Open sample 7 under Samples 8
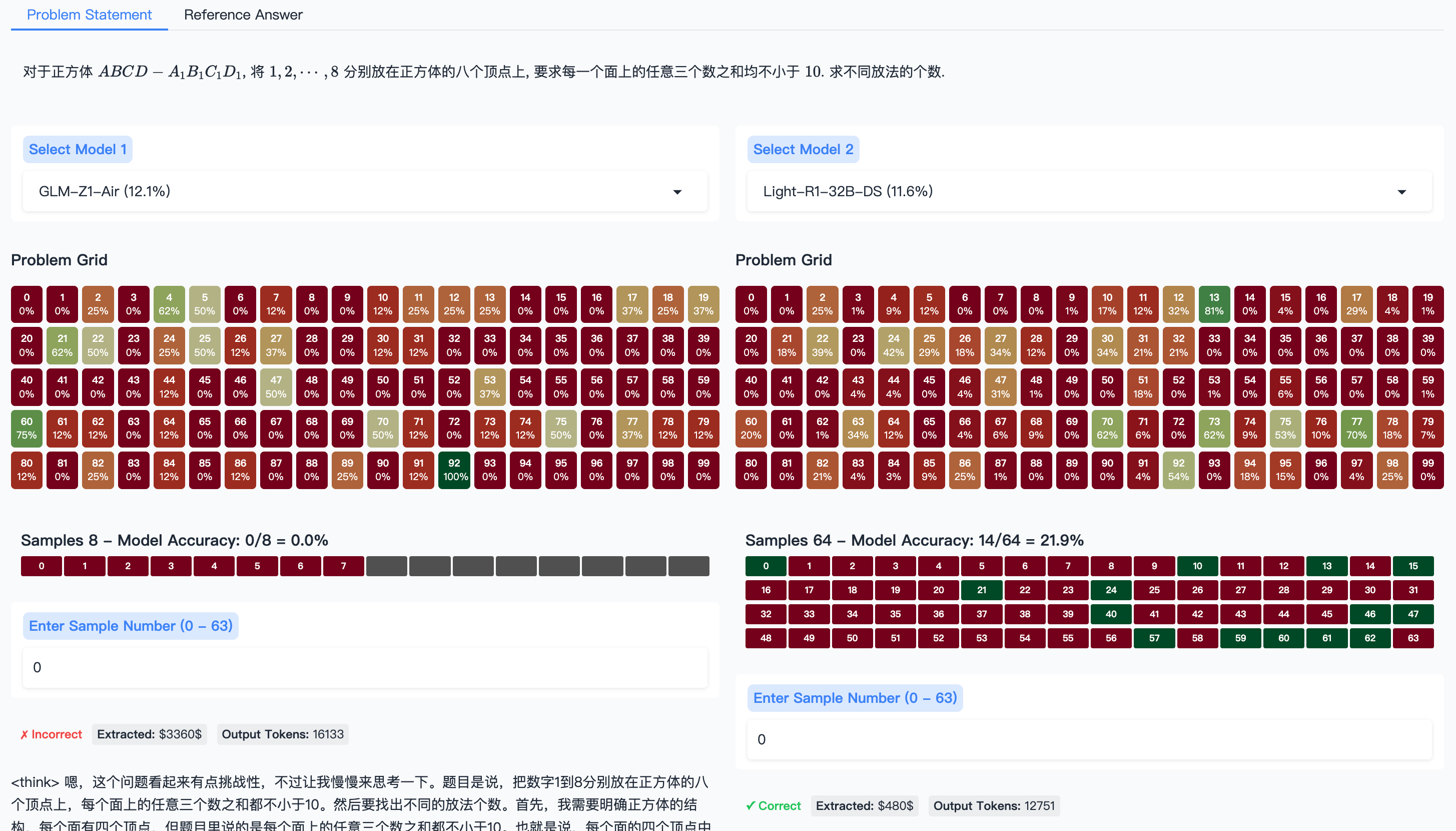The height and width of the screenshot is (831, 1456). 343,566
